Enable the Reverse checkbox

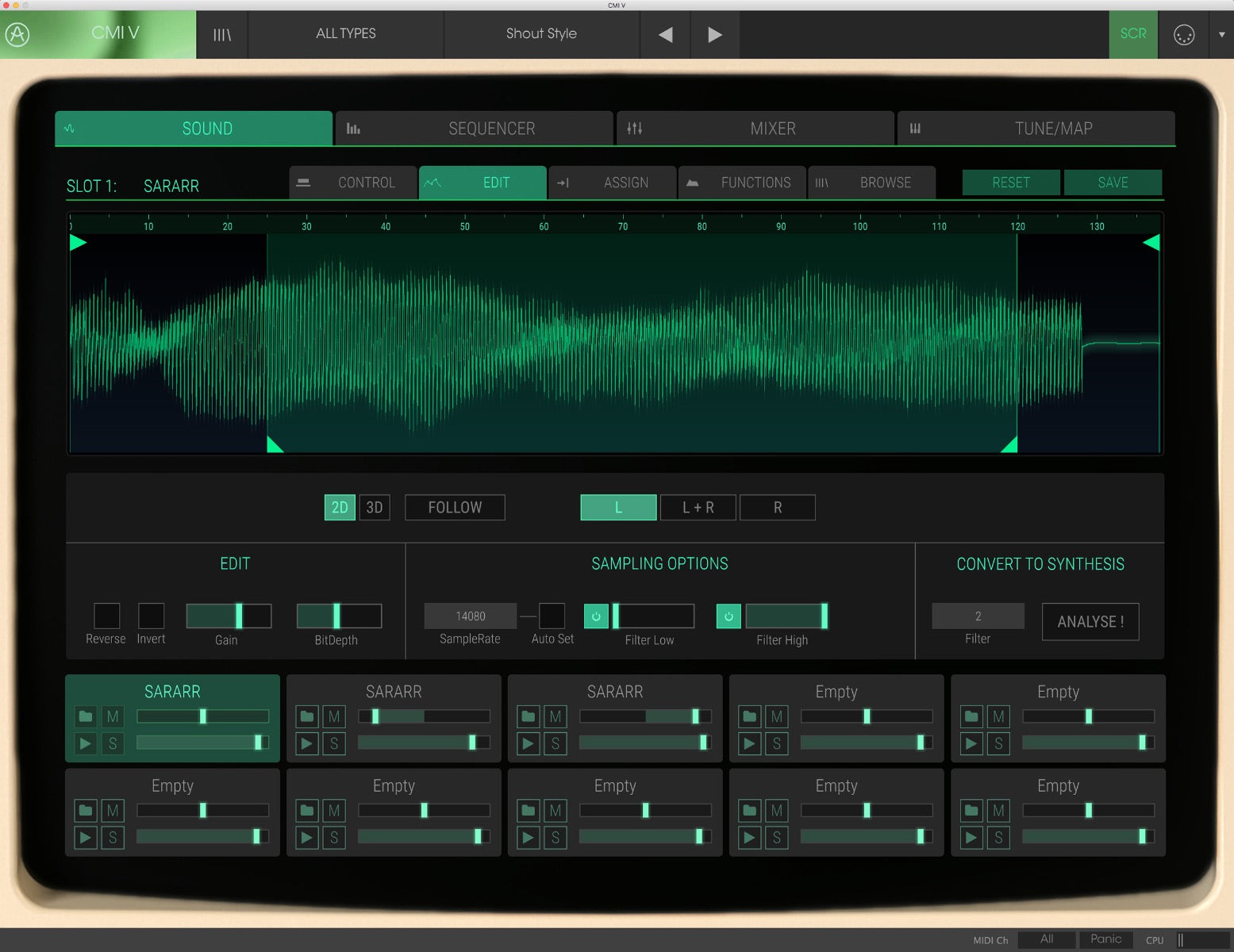(107, 616)
